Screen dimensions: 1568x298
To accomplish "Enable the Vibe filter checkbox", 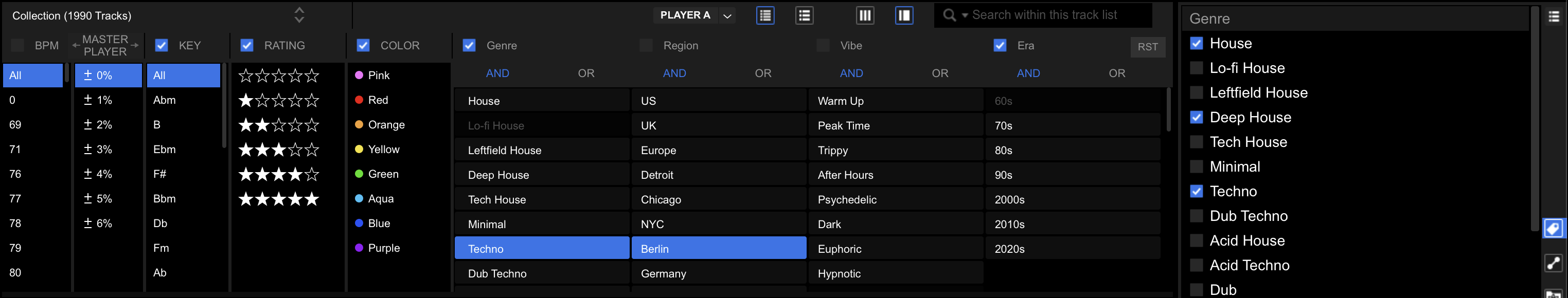I will 823,46.
